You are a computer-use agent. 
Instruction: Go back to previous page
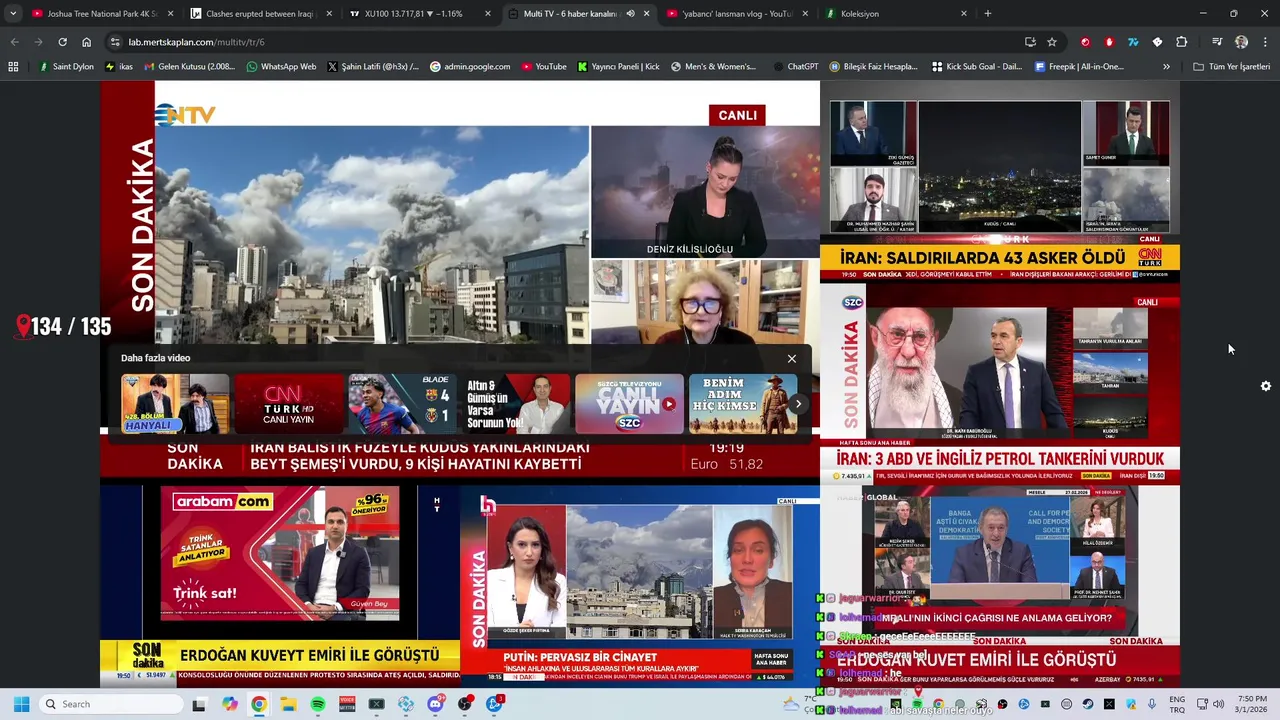pos(14,42)
